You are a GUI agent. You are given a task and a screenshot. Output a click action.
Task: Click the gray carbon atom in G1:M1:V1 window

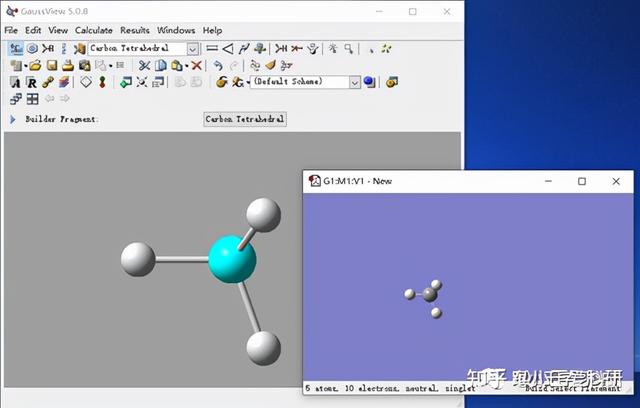pos(429,294)
